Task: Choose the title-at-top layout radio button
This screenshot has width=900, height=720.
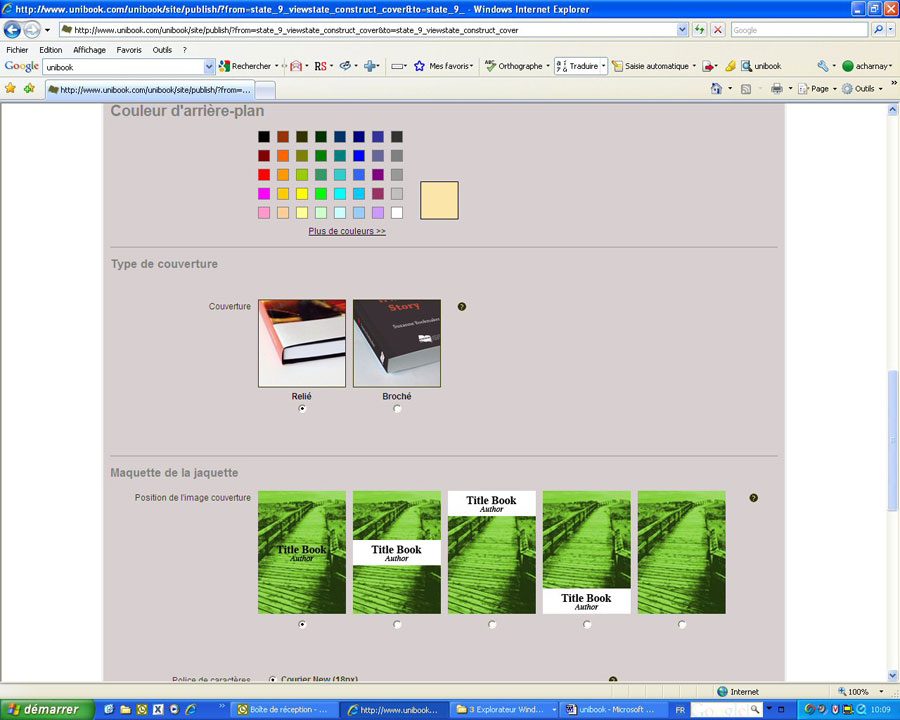Action: 492,624
